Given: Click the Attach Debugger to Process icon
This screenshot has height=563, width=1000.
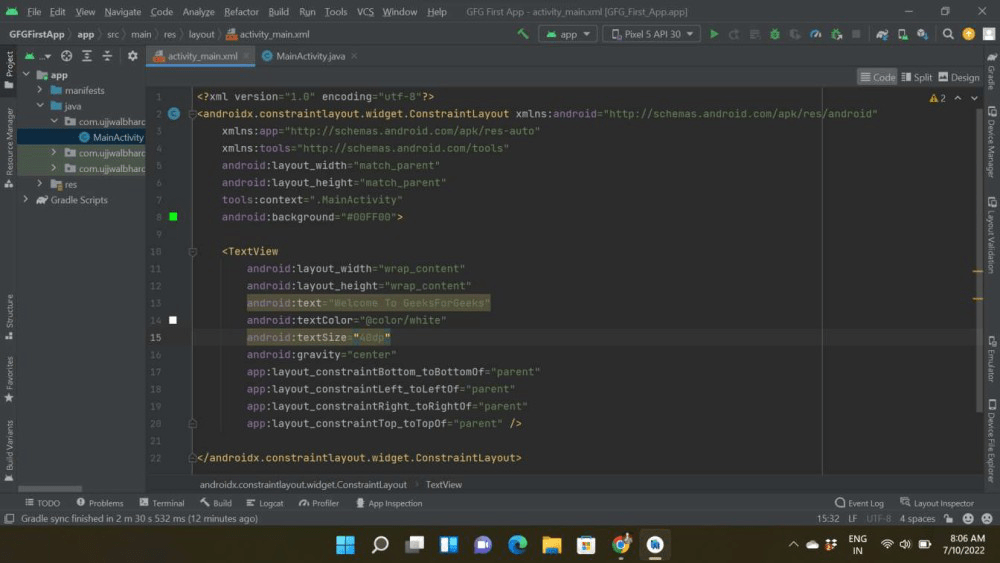Looking at the screenshot, I should coord(836,34).
